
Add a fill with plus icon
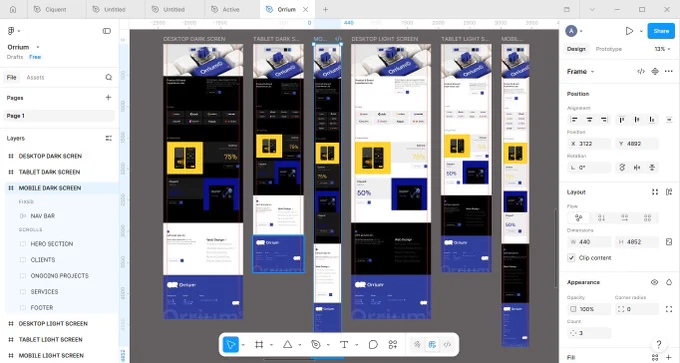pos(669,357)
